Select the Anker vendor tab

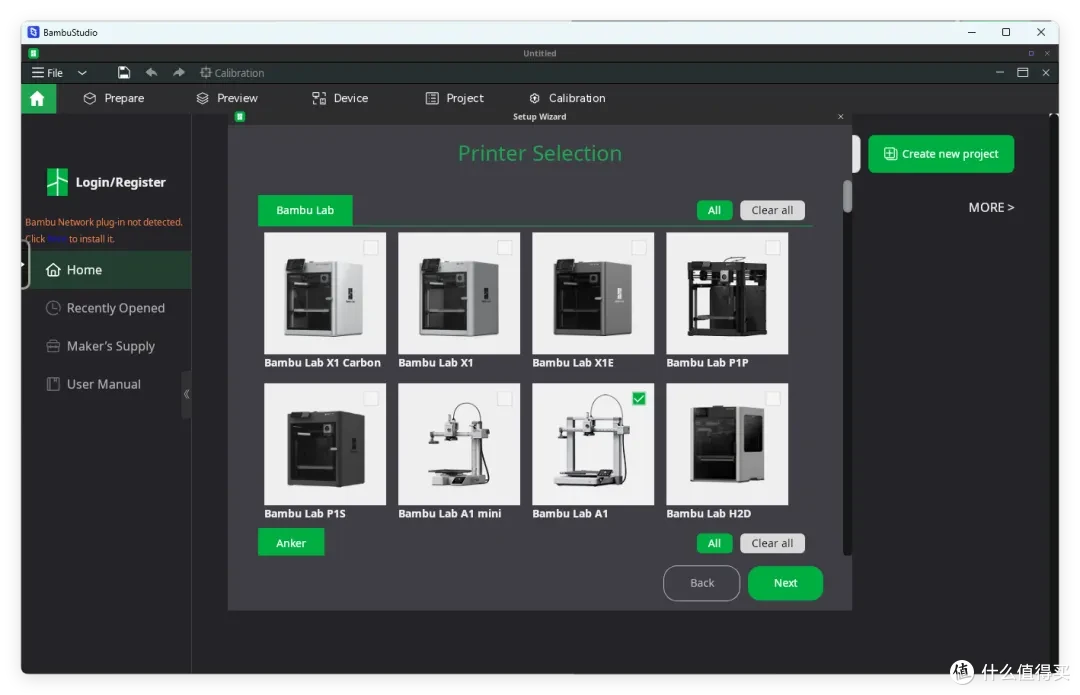click(291, 543)
